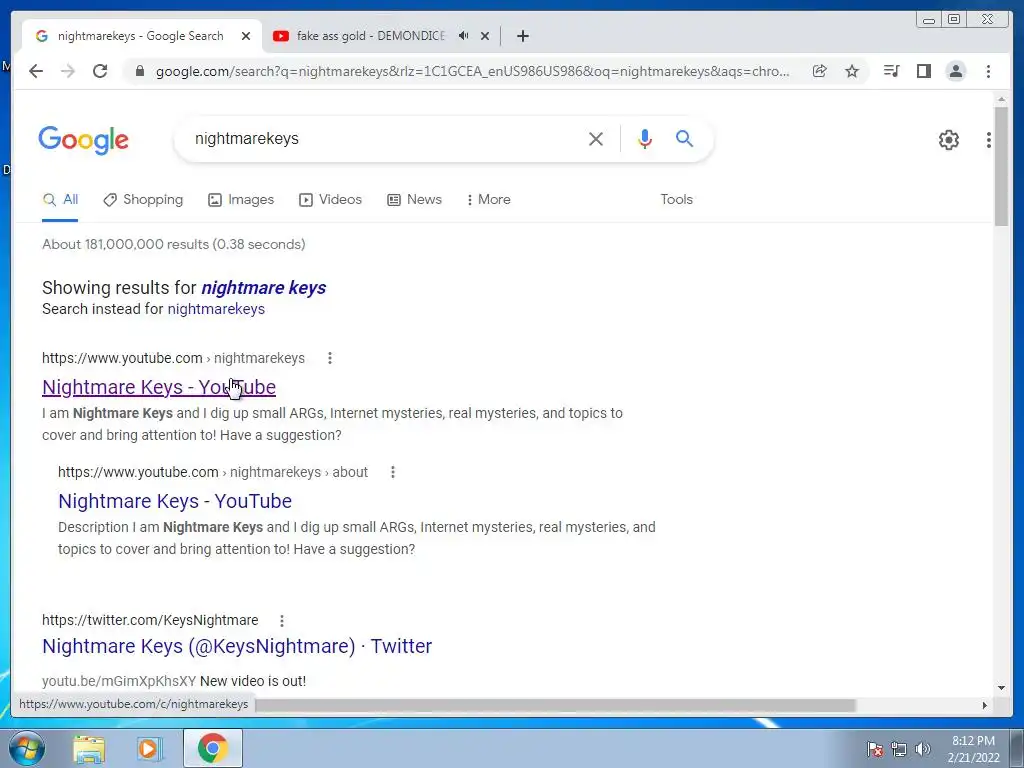Search instead for nightmarekeys link
Image resolution: width=1024 pixels, height=768 pixels.
(x=216, y=310)
